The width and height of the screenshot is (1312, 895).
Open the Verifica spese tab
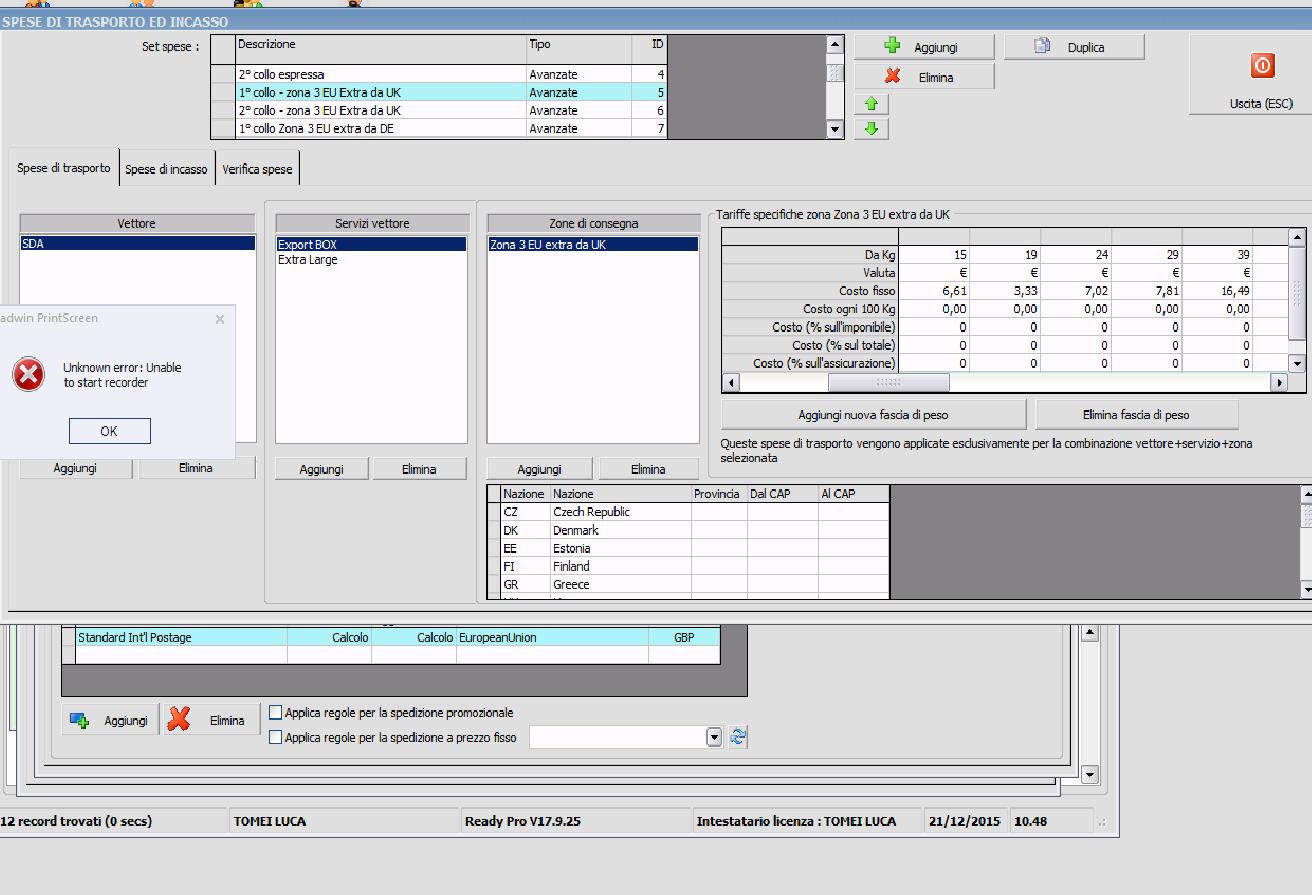click(257, 169)
